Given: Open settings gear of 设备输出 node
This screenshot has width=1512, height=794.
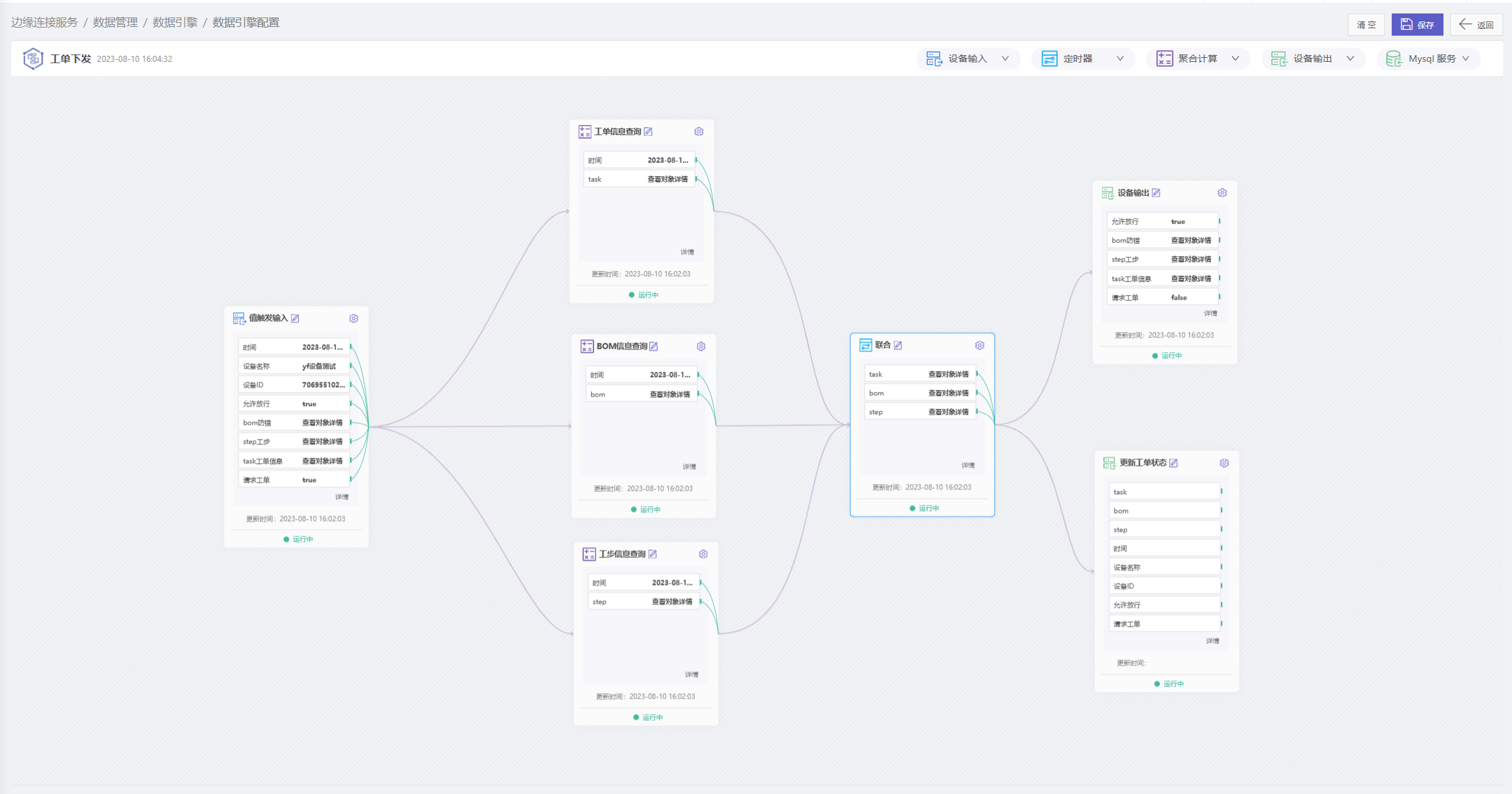Looking at the screenshot, I should (x=1222, y=193).
